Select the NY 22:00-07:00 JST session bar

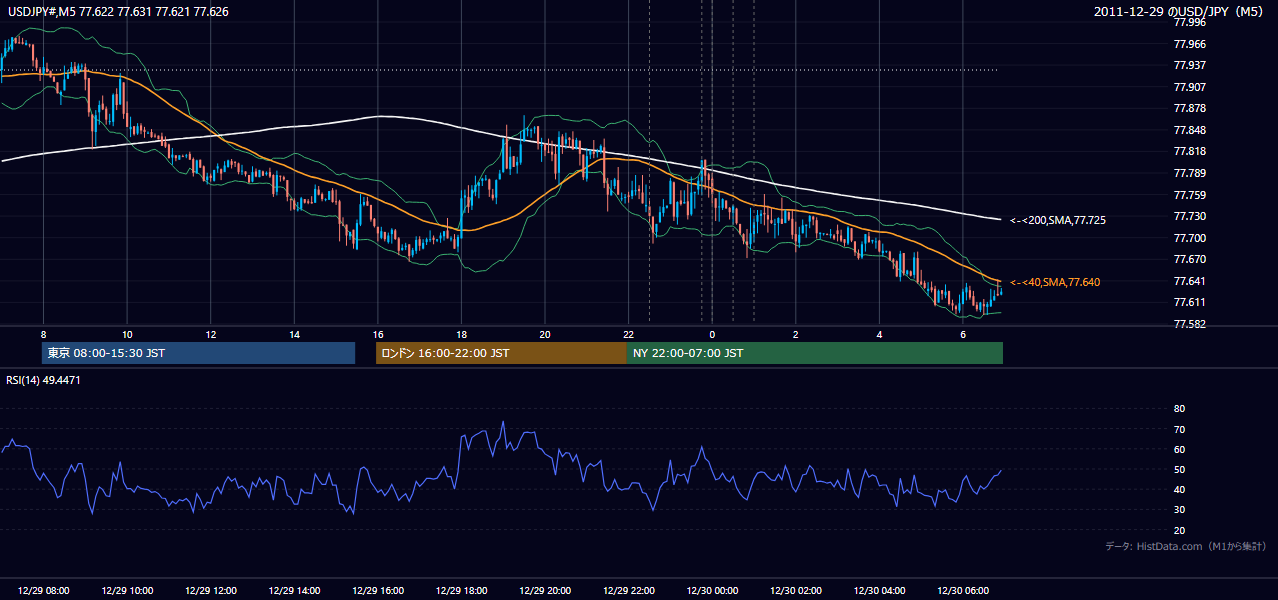coord(815,353)
